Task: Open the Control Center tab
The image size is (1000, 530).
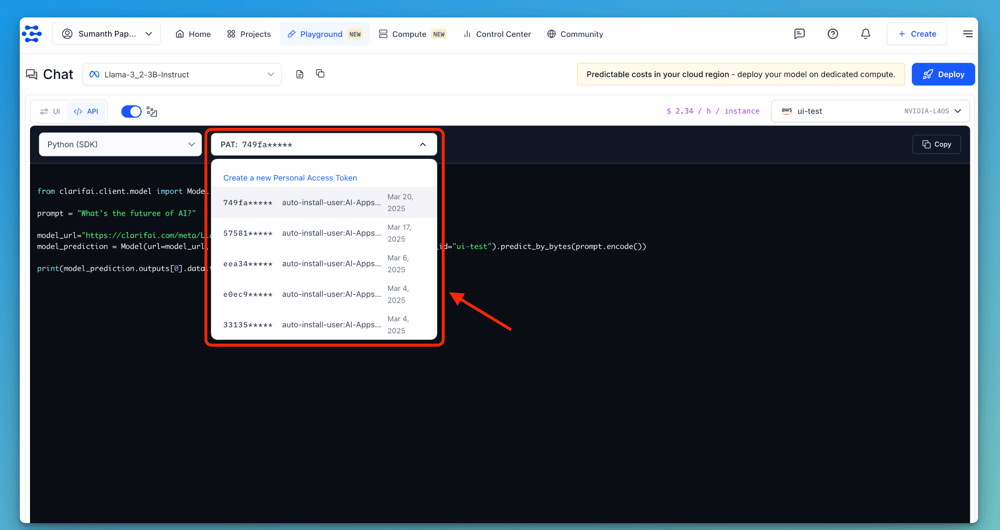Action: tap(496, 34)
